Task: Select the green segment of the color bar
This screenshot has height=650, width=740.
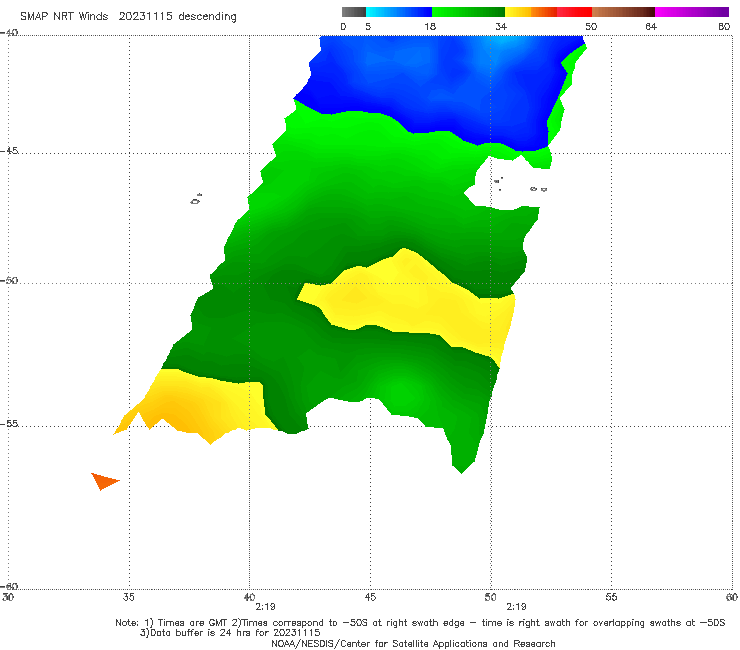Action: pyautogui.click(x=468, y=12)
